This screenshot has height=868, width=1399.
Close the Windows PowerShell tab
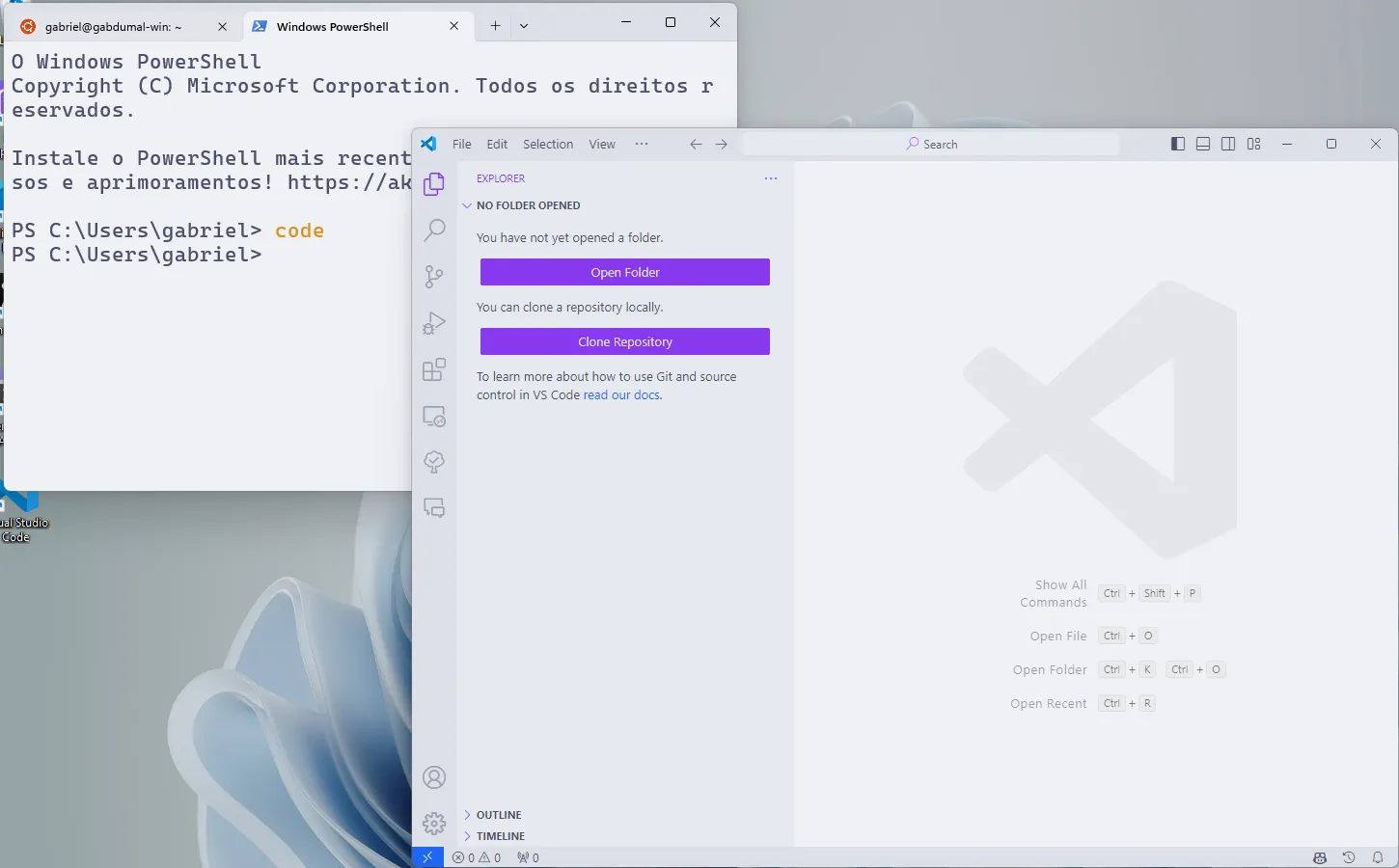(453, 26)
